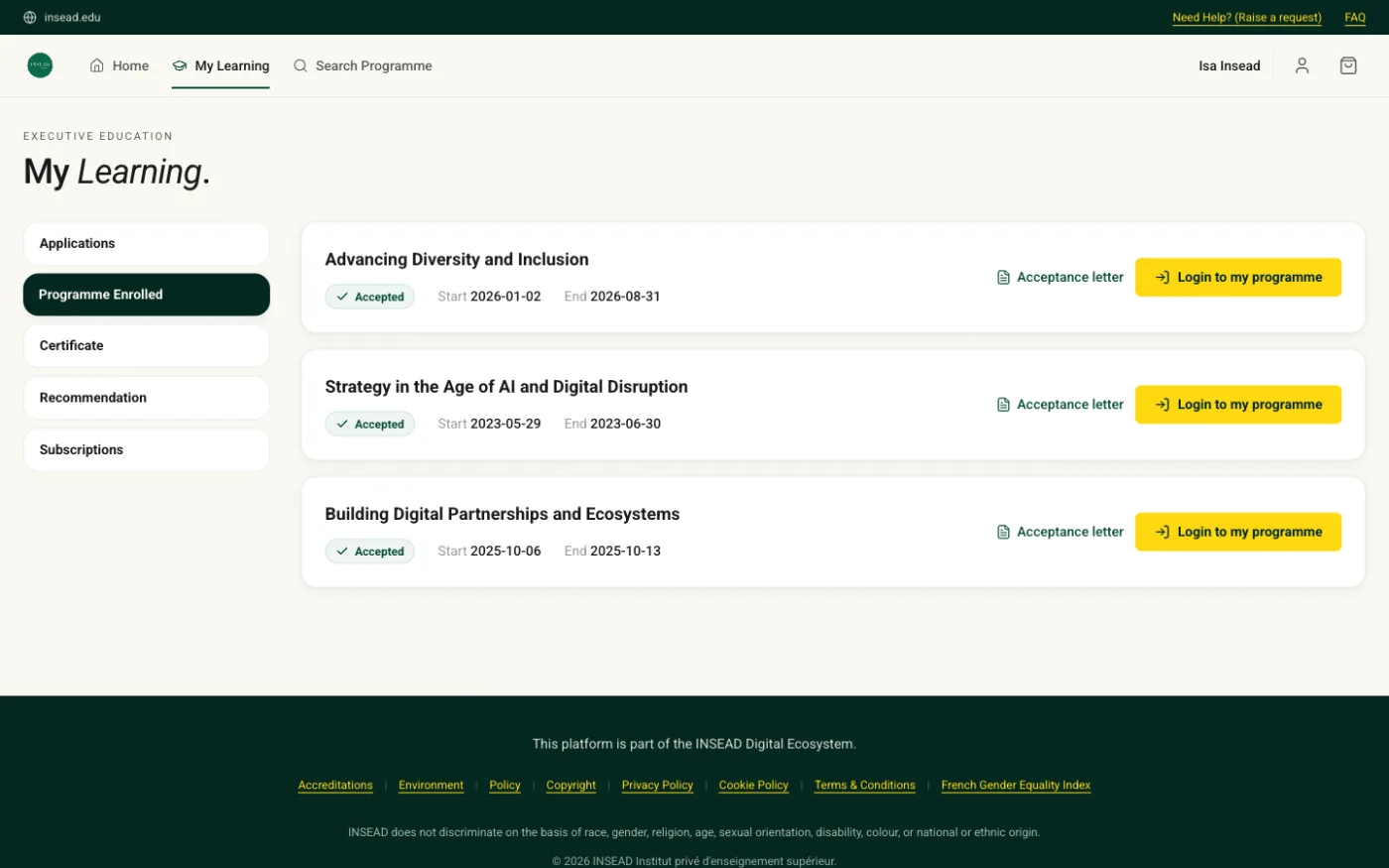Open Search Programme in the top navigation
The width and height of the screenshot is (1389, 868).
[x=362, y=65]
